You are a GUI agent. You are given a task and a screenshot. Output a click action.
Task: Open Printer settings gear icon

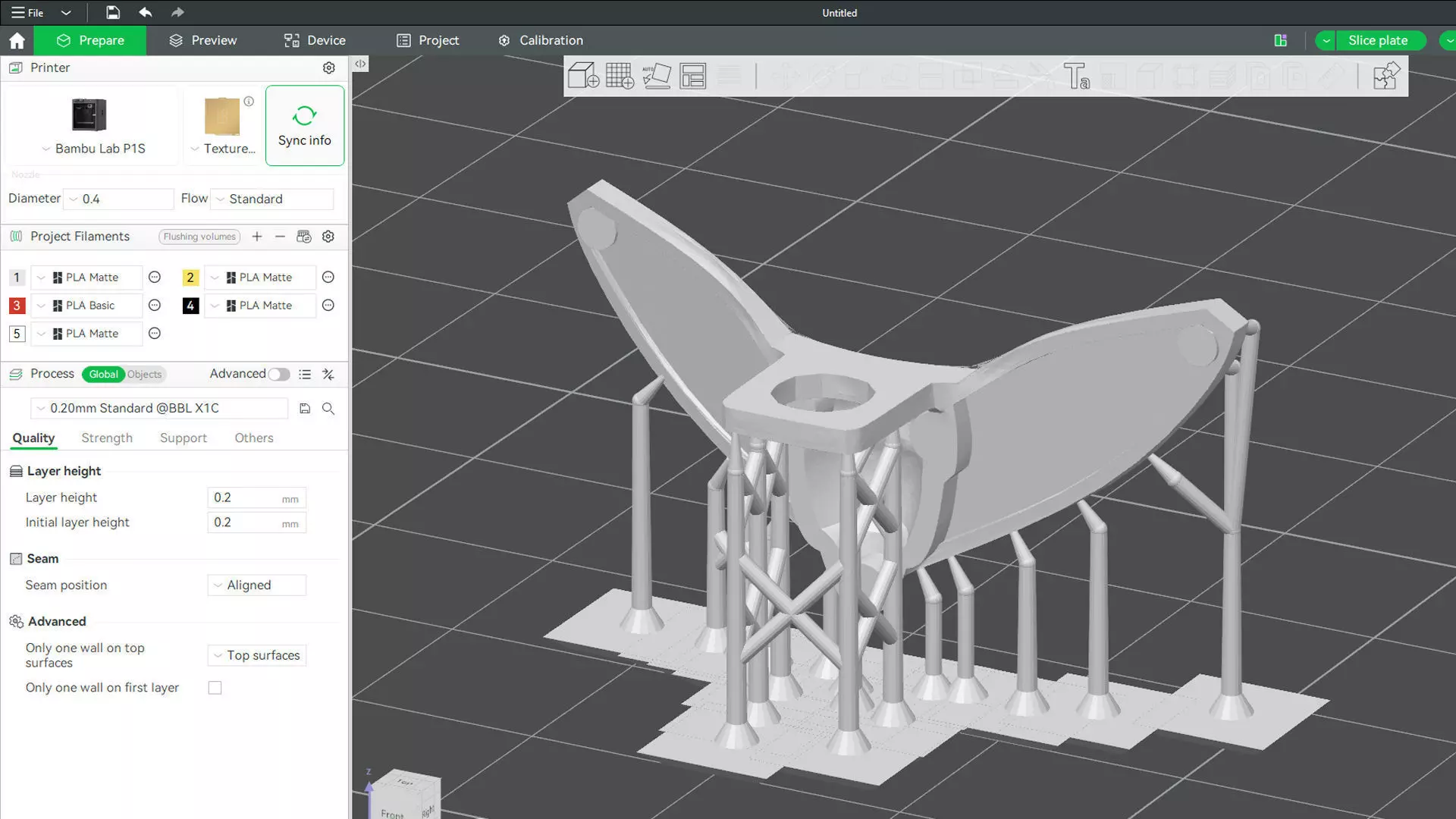[x=328, y=67]
